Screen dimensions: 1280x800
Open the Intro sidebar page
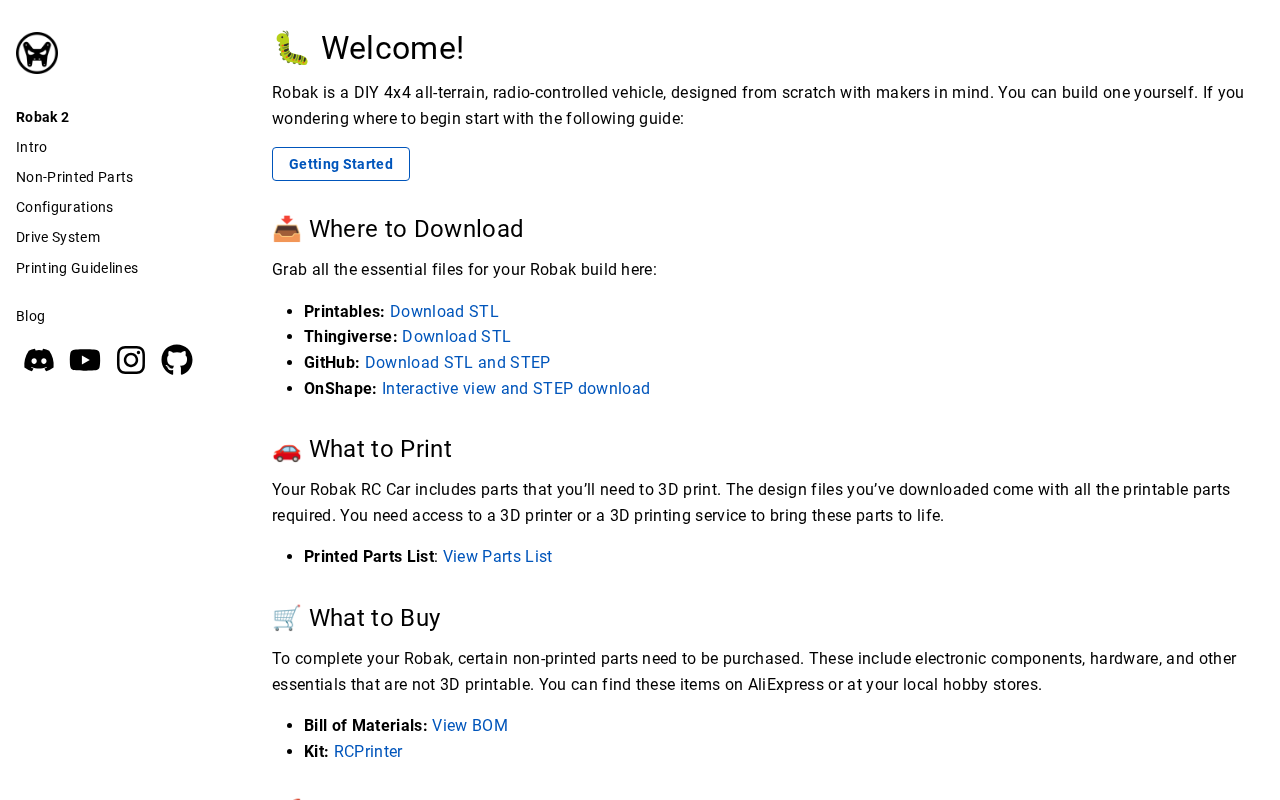click(32, 147)
